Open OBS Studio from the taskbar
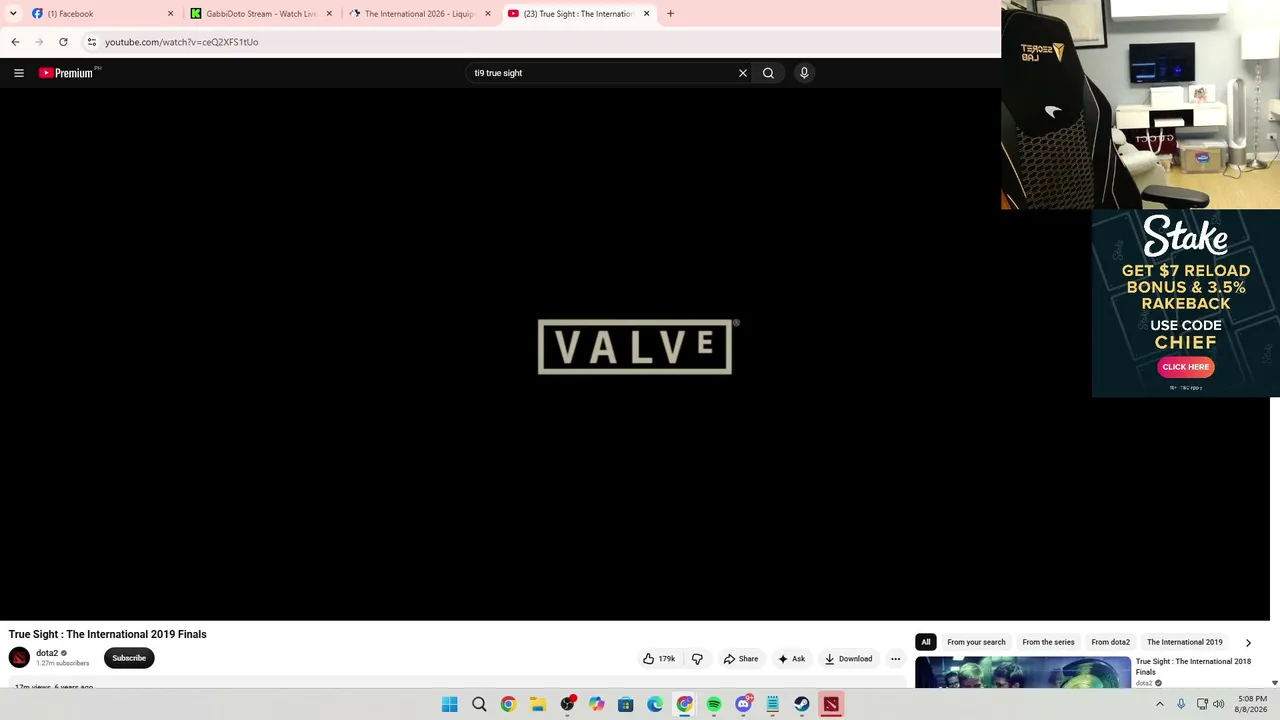Screen dimensions: 1280x720 [567, 704]
